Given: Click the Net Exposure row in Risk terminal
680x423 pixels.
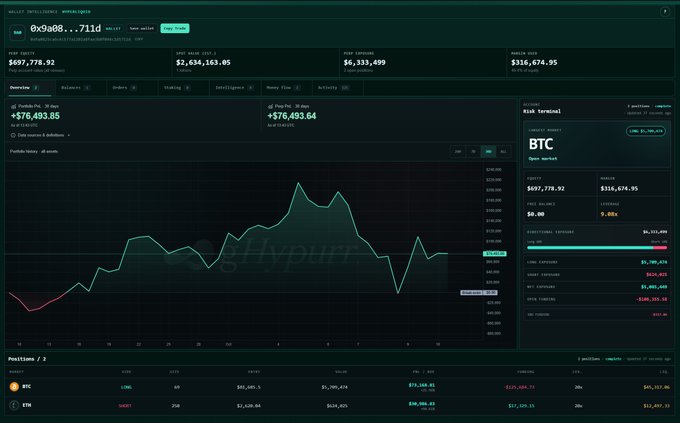Looking at the screenshot, I should 597,287.
